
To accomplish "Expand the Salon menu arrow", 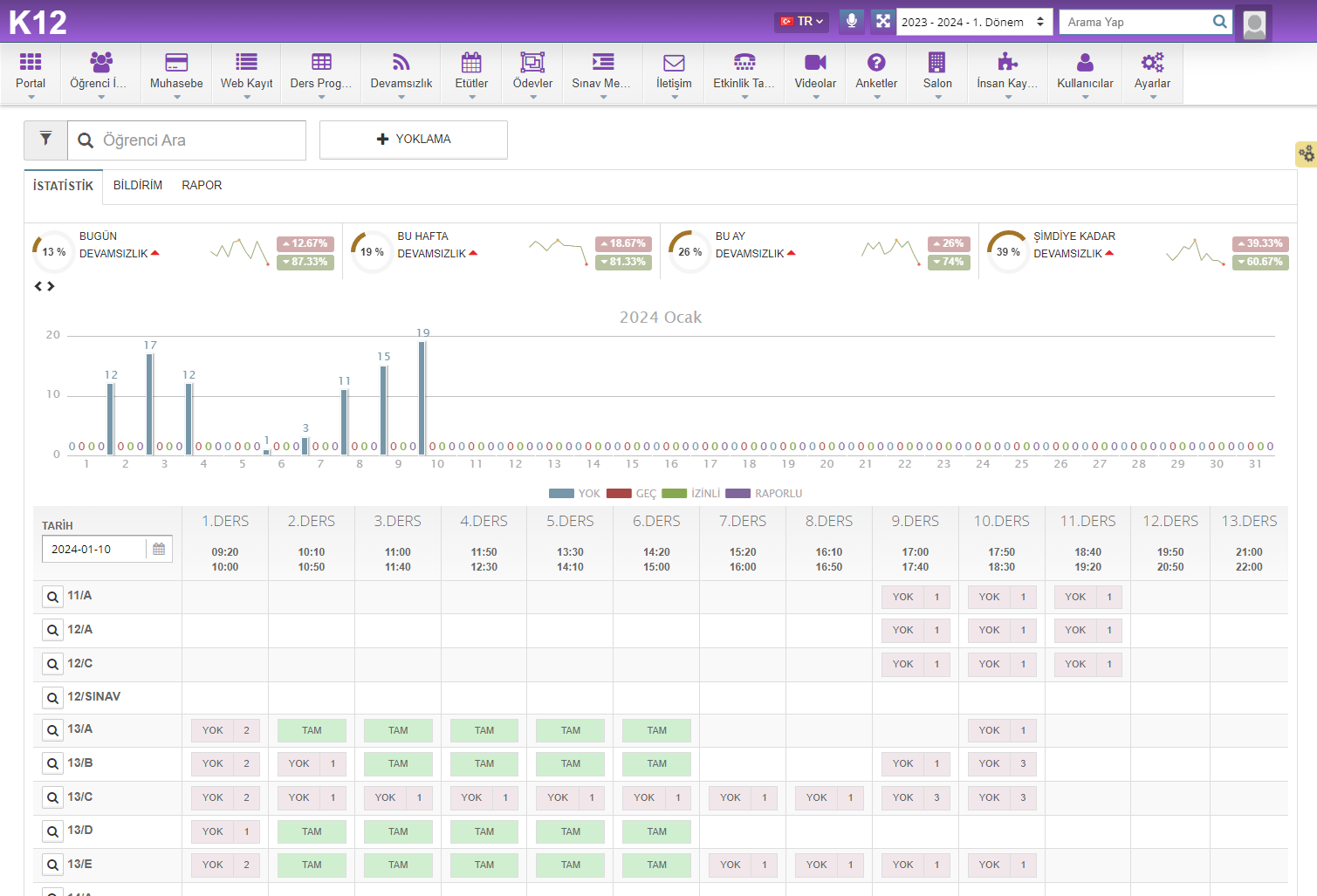I will [x=937, y=97].
